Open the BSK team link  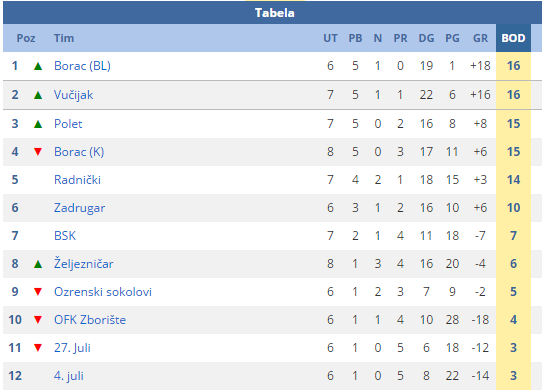(x=65, y=236)
